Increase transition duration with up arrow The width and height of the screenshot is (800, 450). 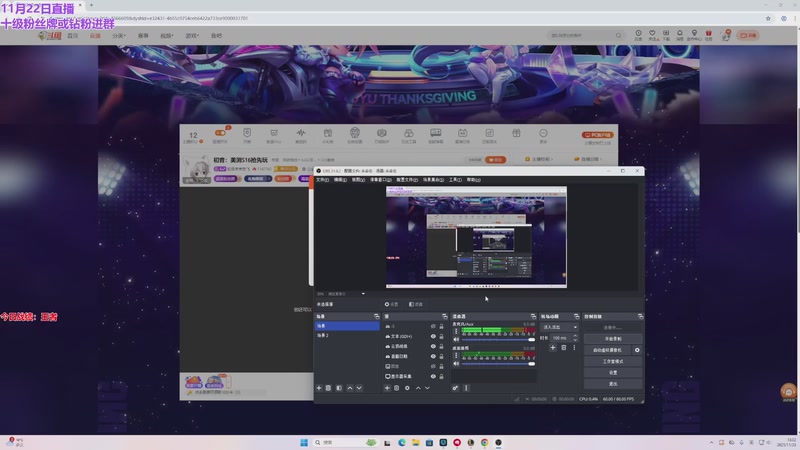[576, 336]
